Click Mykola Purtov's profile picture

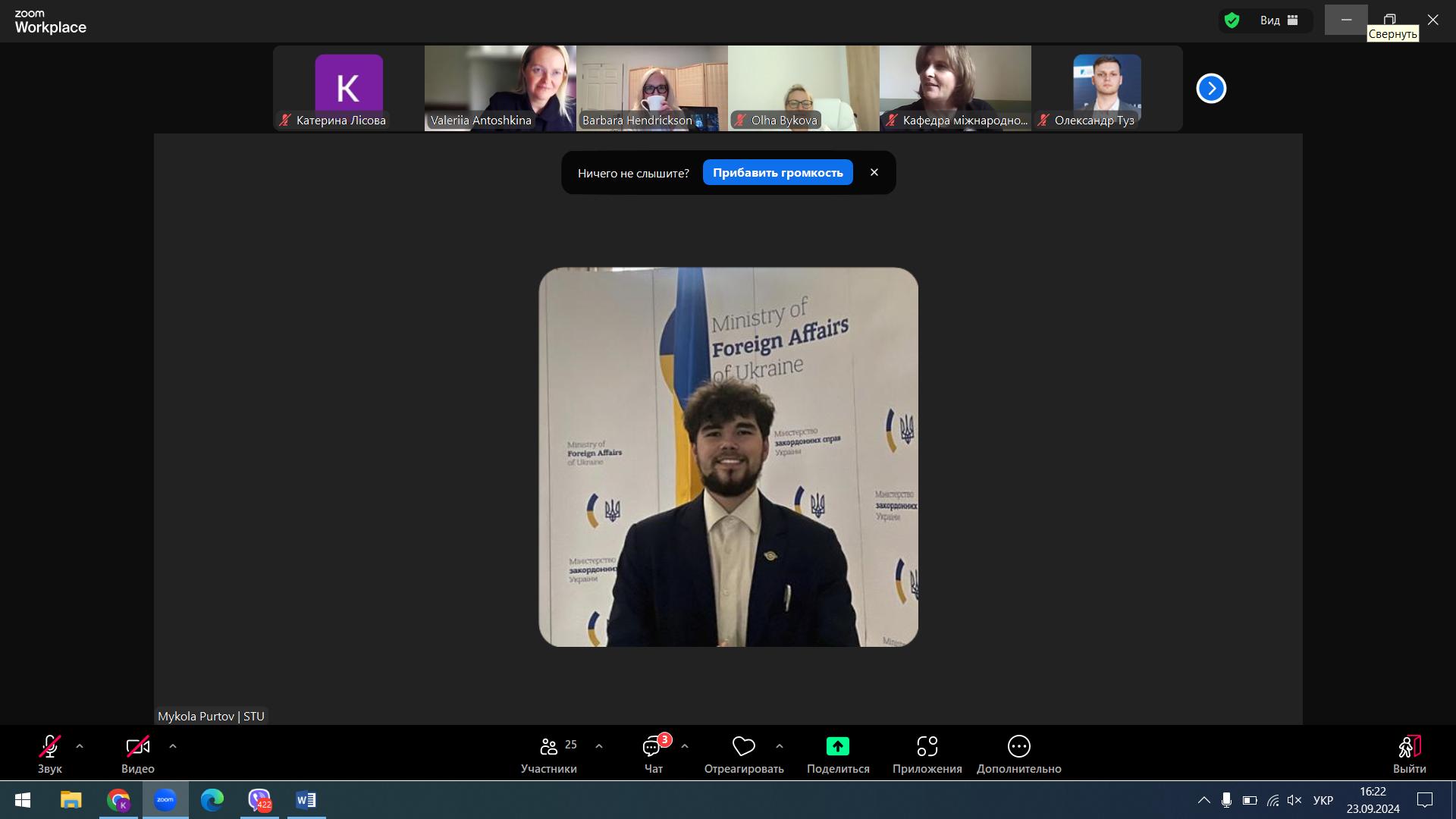coord(728,457)
